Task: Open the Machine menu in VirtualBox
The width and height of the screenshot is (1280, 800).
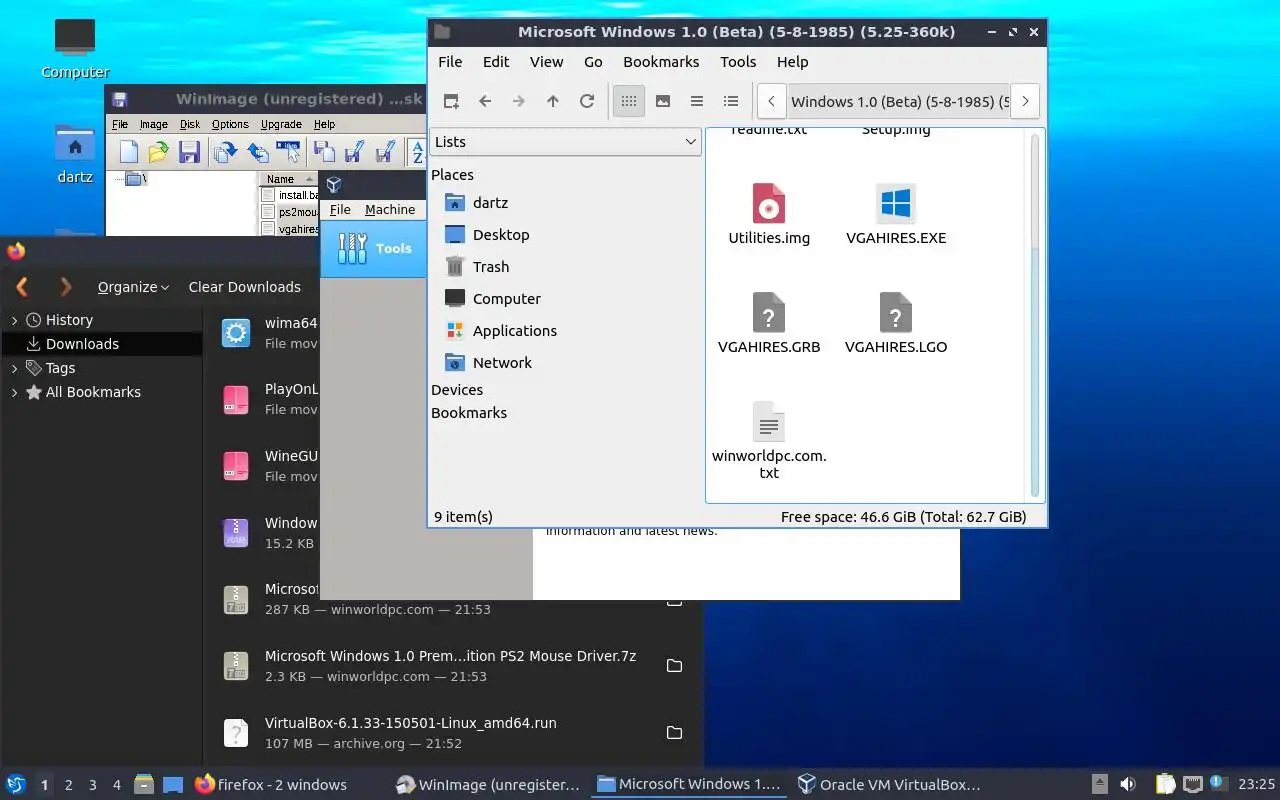Action: coord(390,209)
